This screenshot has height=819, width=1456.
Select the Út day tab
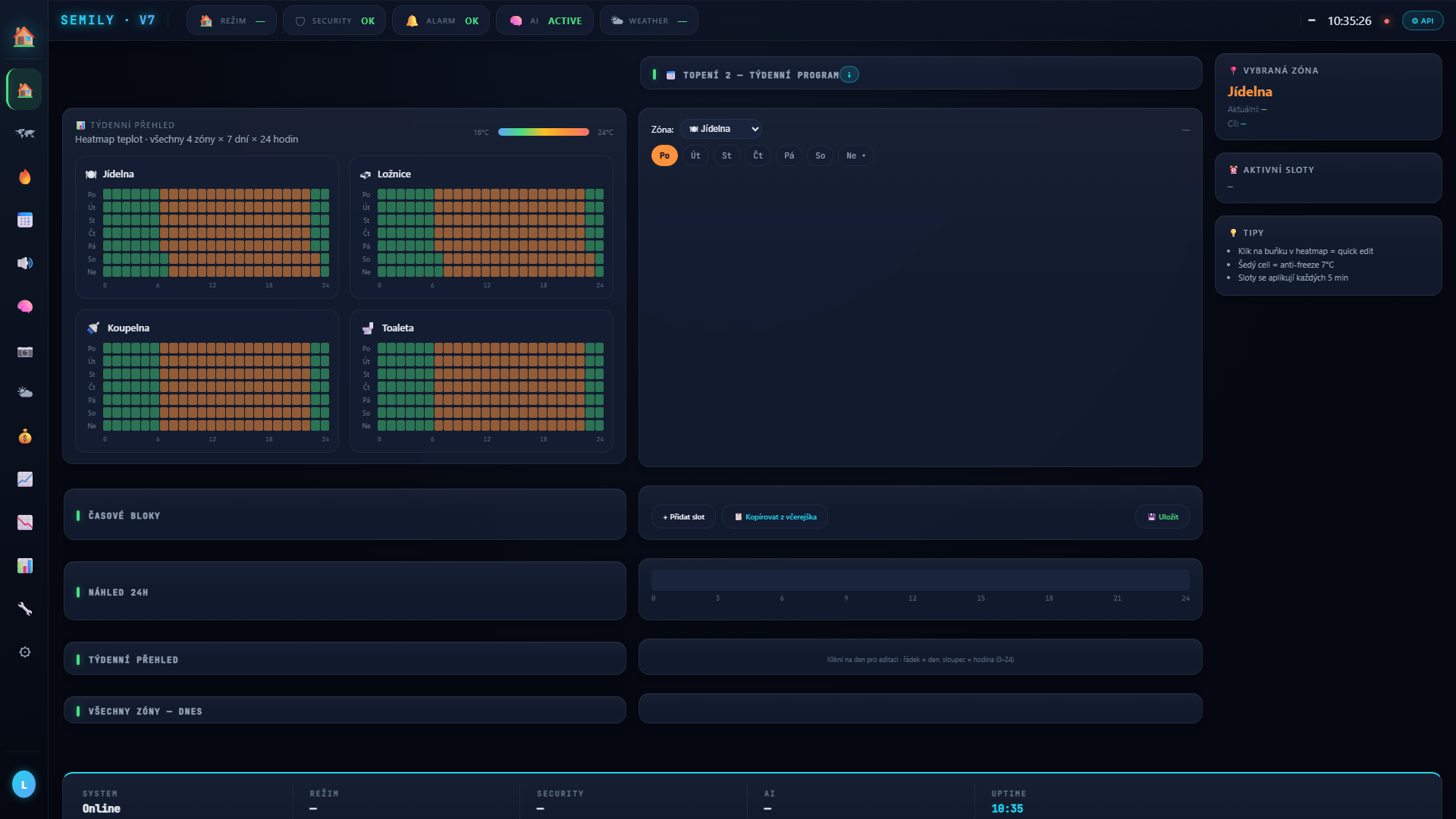(695, 155)
